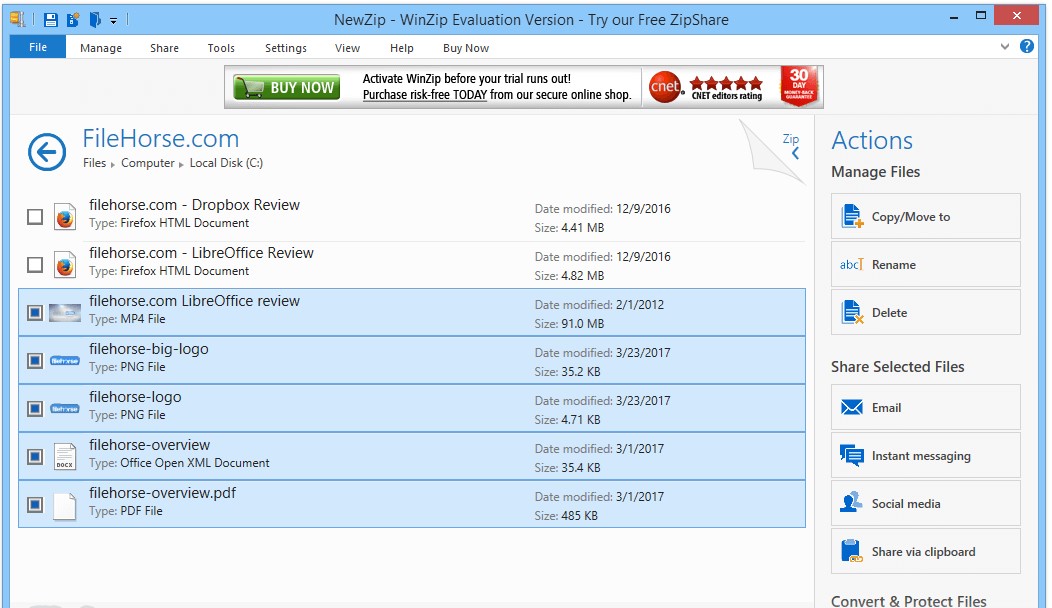
Task: Click Firefox icon of LibreOffice Review HTML
Action: tap(65, 265)
